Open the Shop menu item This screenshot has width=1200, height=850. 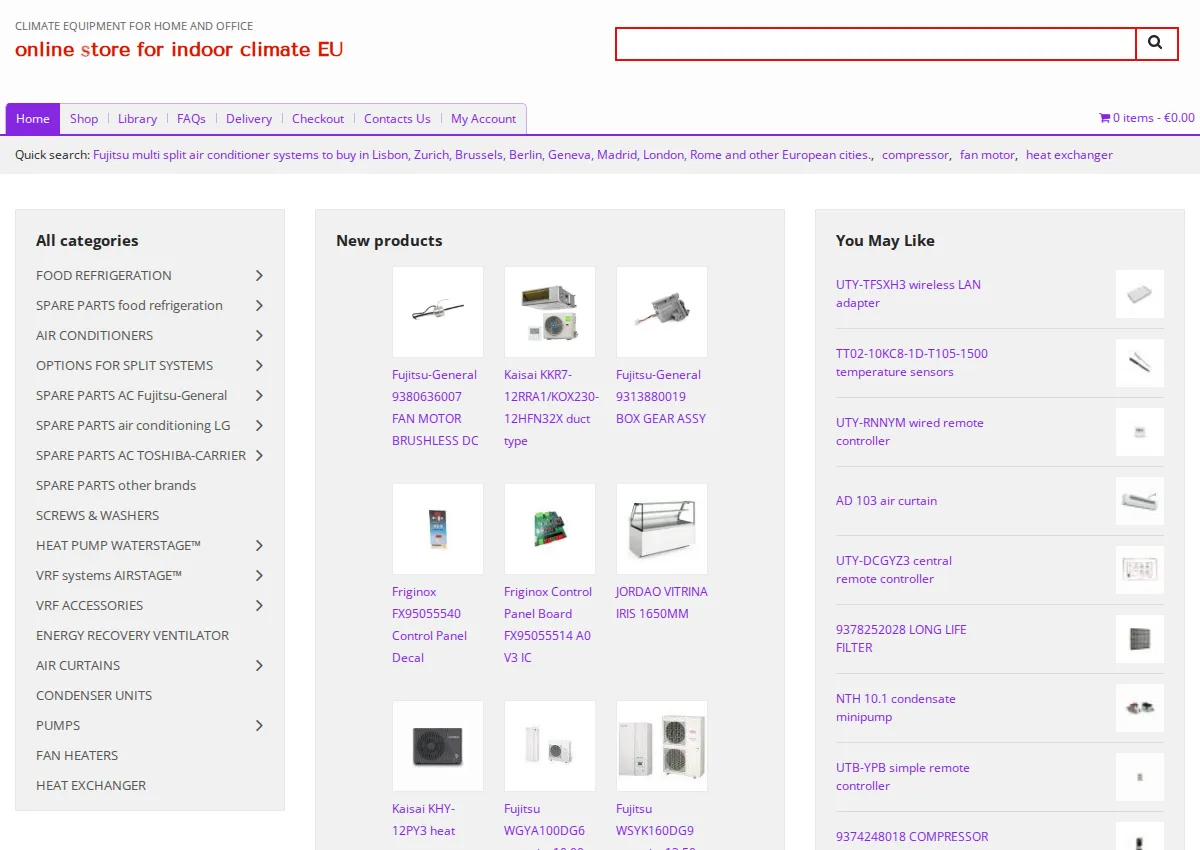tap(84, 118)
